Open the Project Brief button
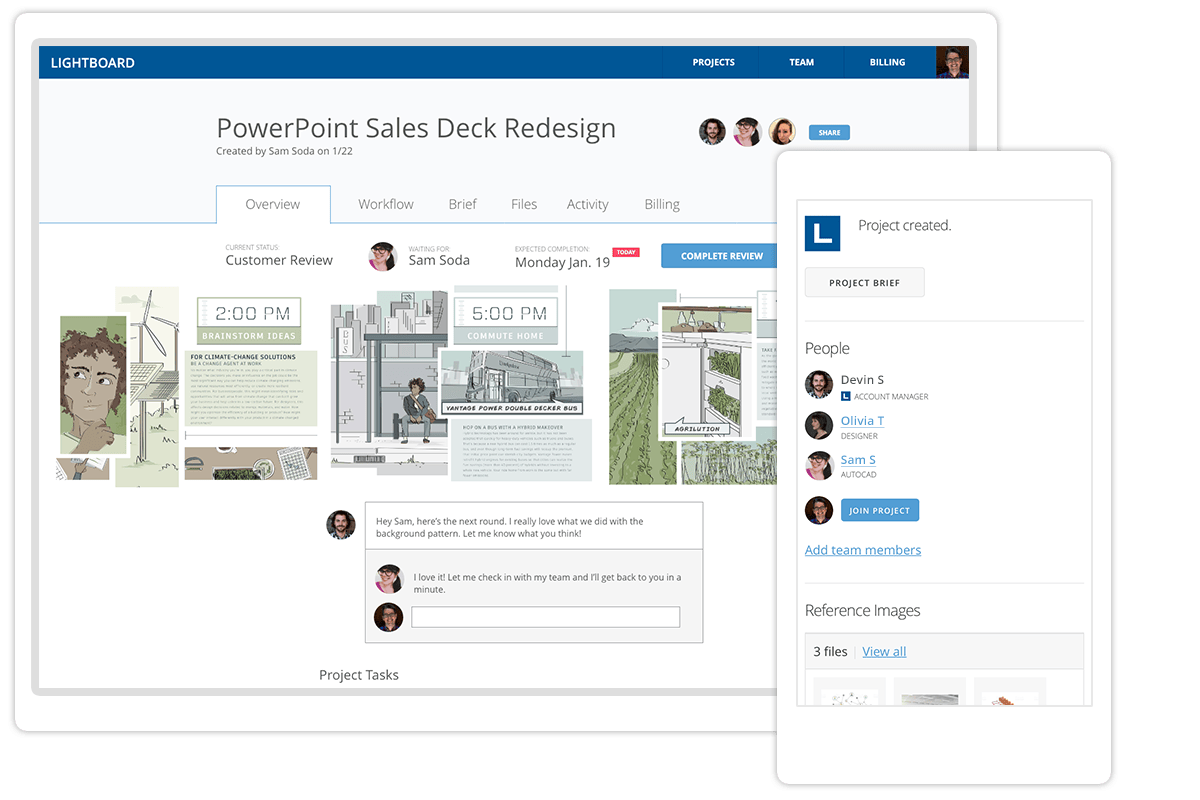This screenshot has width=1200, height=800. 864,283
